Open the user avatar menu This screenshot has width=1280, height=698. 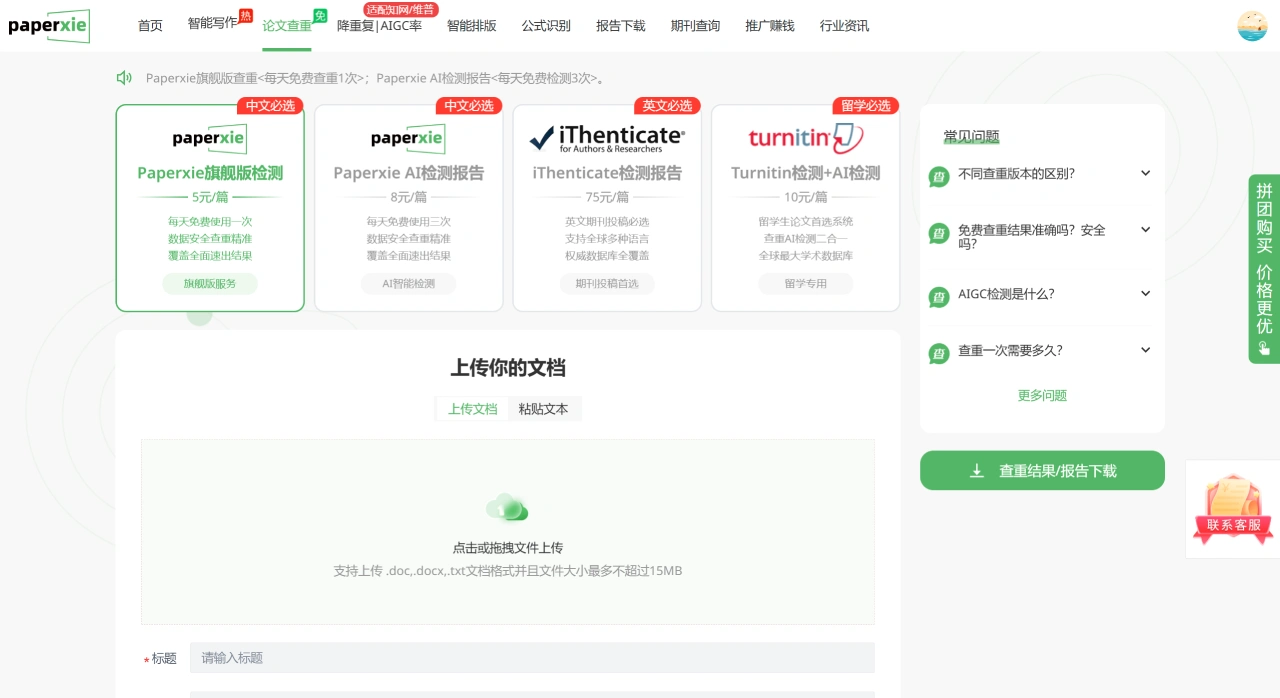coord(1251,24)
